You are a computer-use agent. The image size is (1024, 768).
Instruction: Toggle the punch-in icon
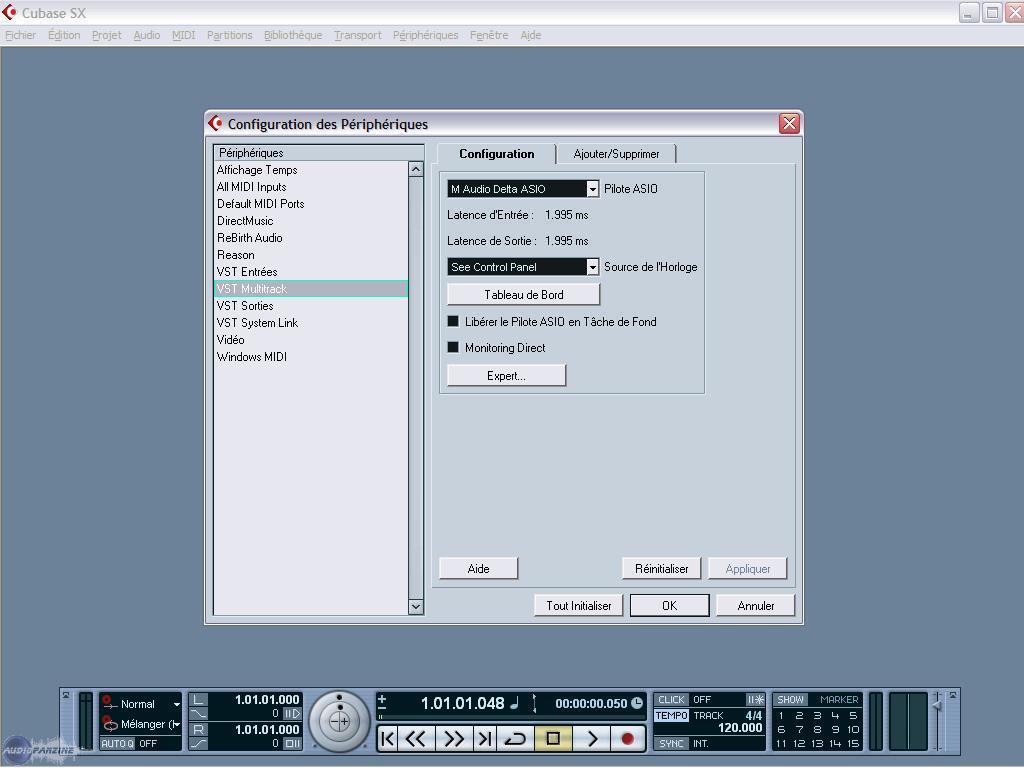click(x=199, y=714)
